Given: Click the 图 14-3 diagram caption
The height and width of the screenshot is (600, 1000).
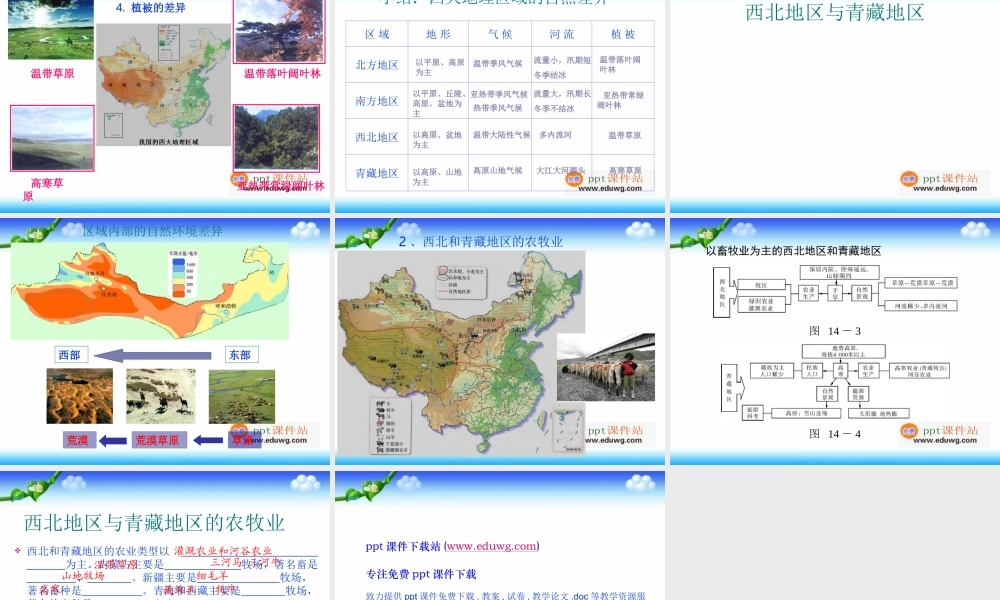Looking at the screenshot, I should click(835, 331).
